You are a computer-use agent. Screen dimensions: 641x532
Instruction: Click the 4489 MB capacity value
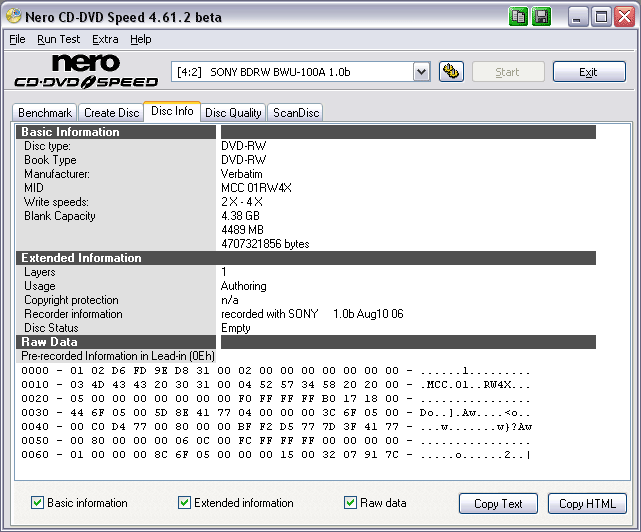[242, 230]
